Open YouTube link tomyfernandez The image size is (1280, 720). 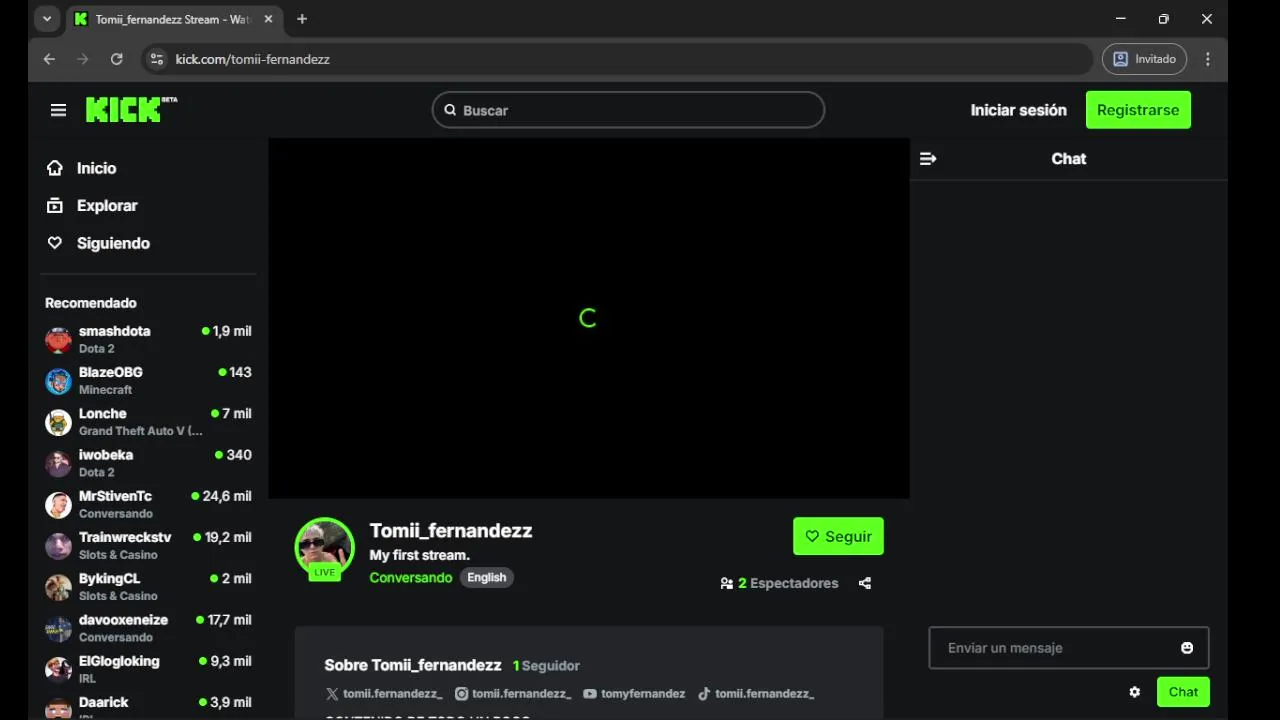pos(634,693)
